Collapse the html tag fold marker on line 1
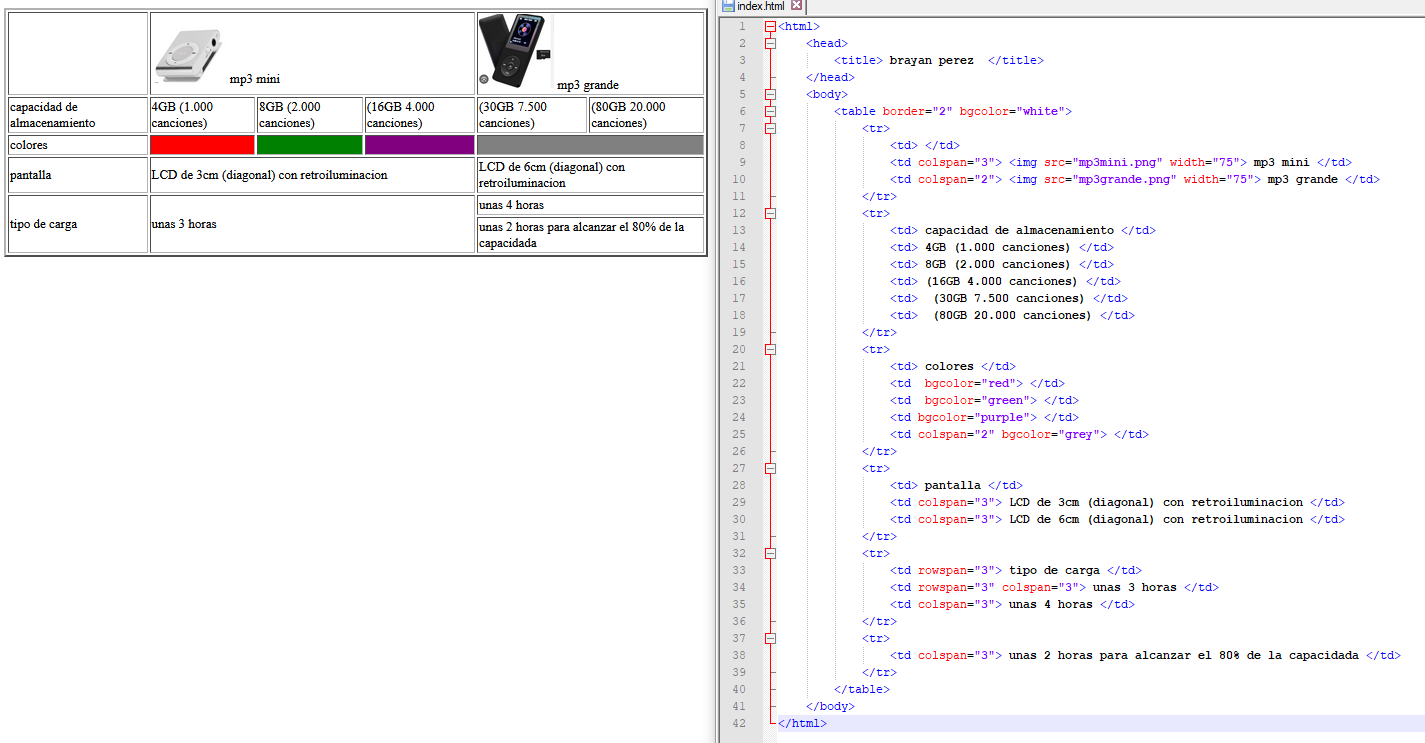Screen dimensions: 1425x743 click(x=770, y=26)
